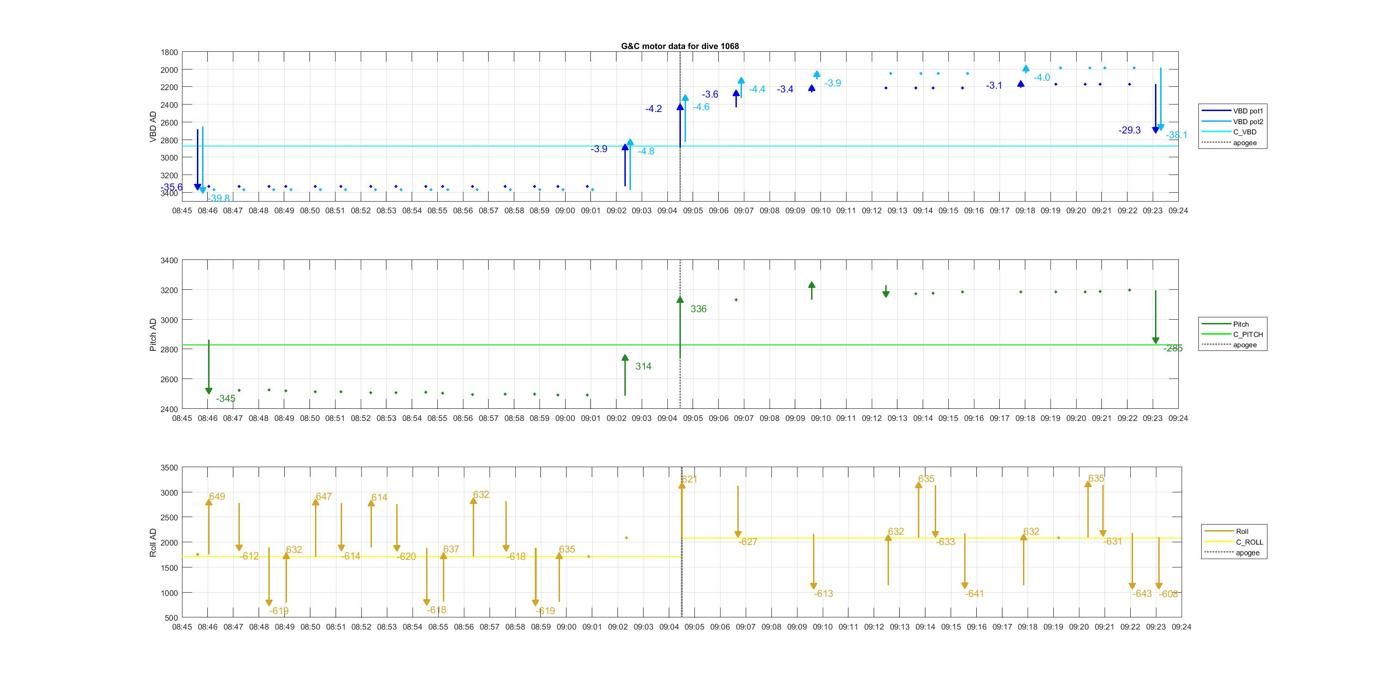Click the dark blue '-3.4' data label
The height and width of the screenshot is (693, 1400).
pos(785,89)
